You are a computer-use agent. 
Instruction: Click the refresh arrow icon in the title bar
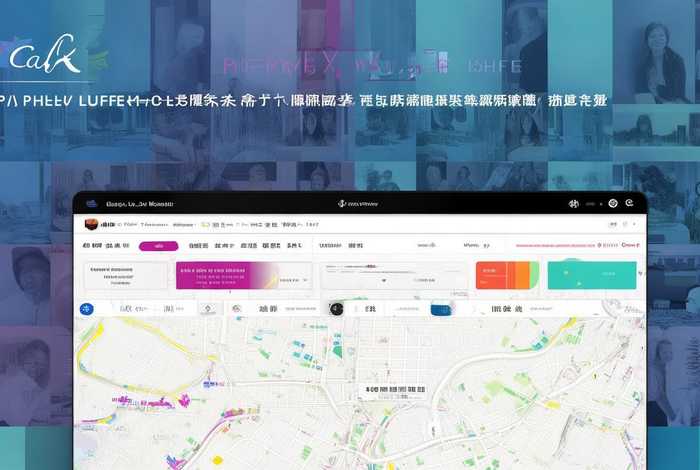click(629, 203)
